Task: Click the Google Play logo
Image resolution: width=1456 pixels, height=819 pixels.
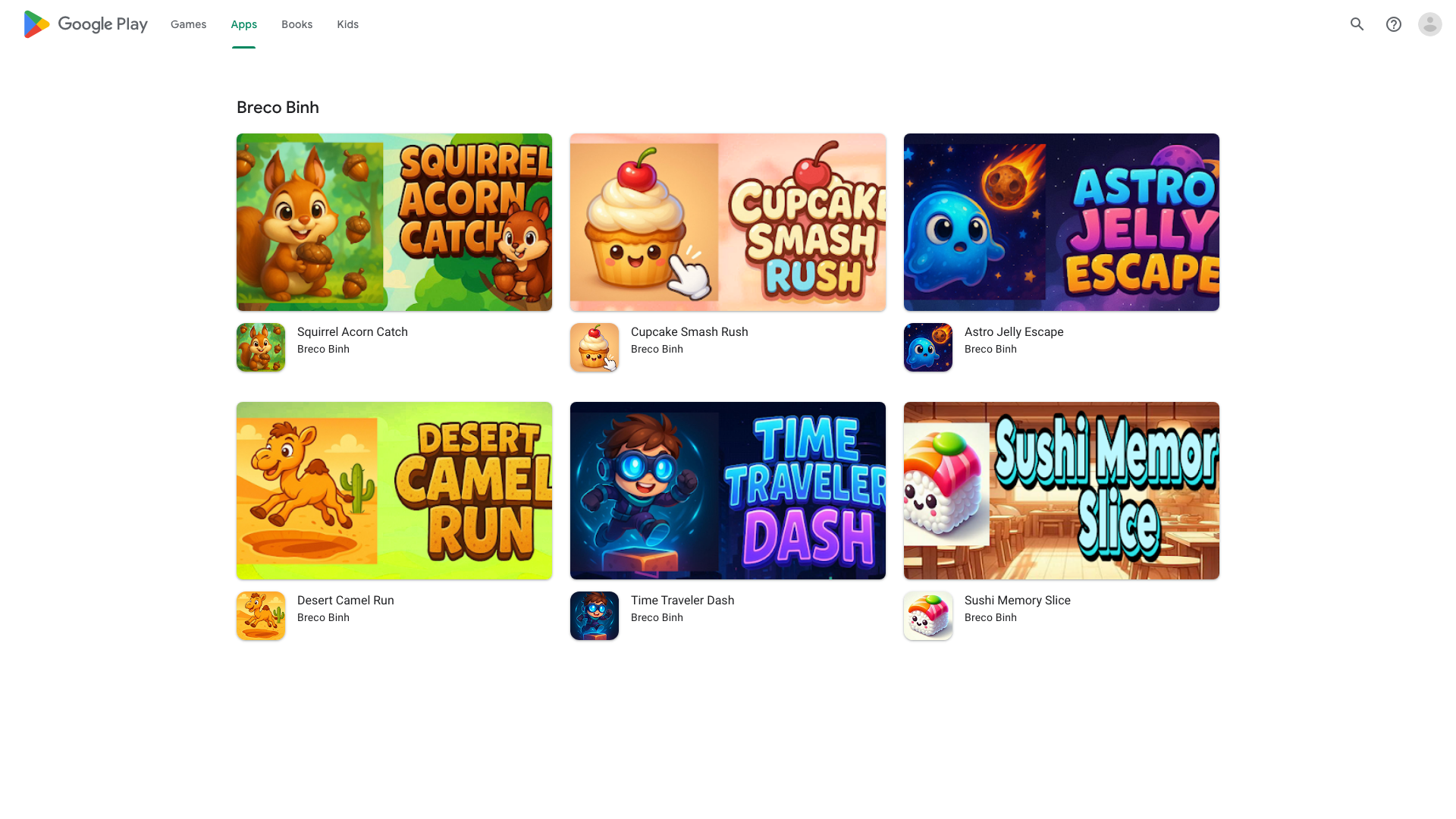Action: 86,24
